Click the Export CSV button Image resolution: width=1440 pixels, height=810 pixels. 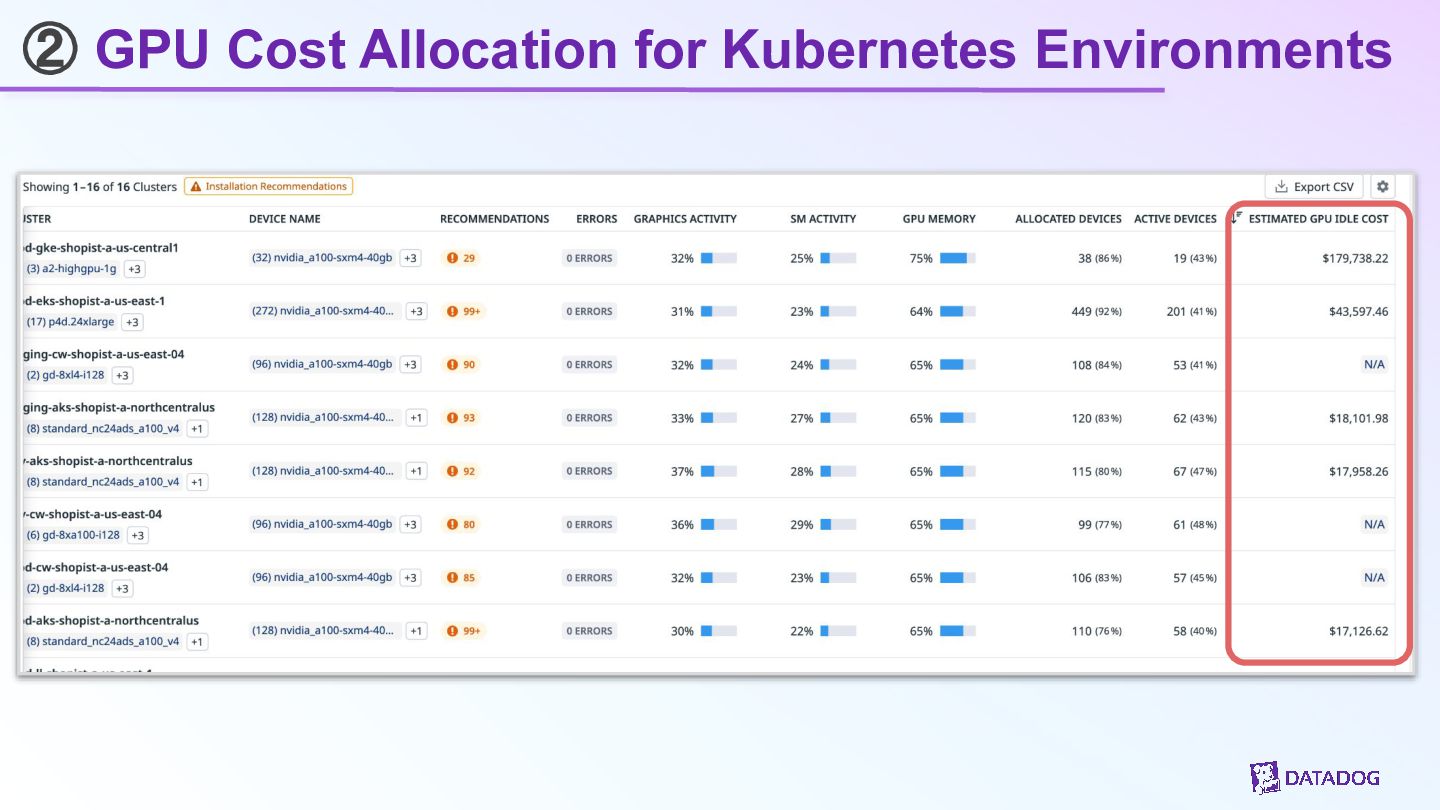click(1314, 187)
